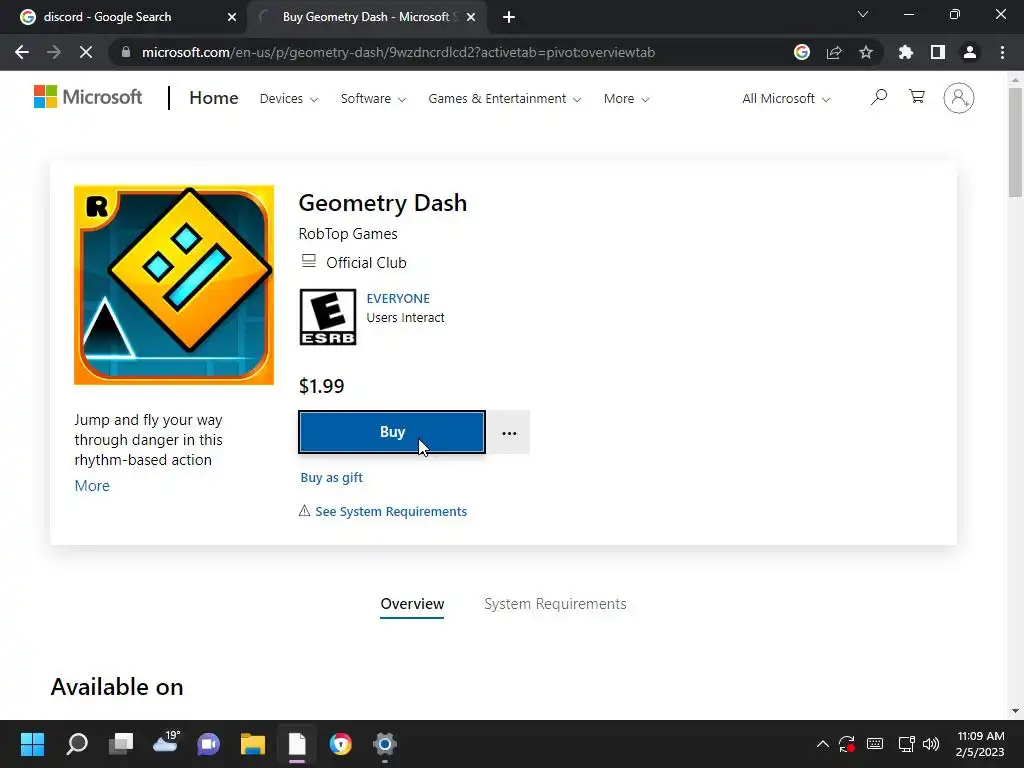
Task: Click the EVERYONE rating link
Action: pyautogui.click(x=398, y=298)
